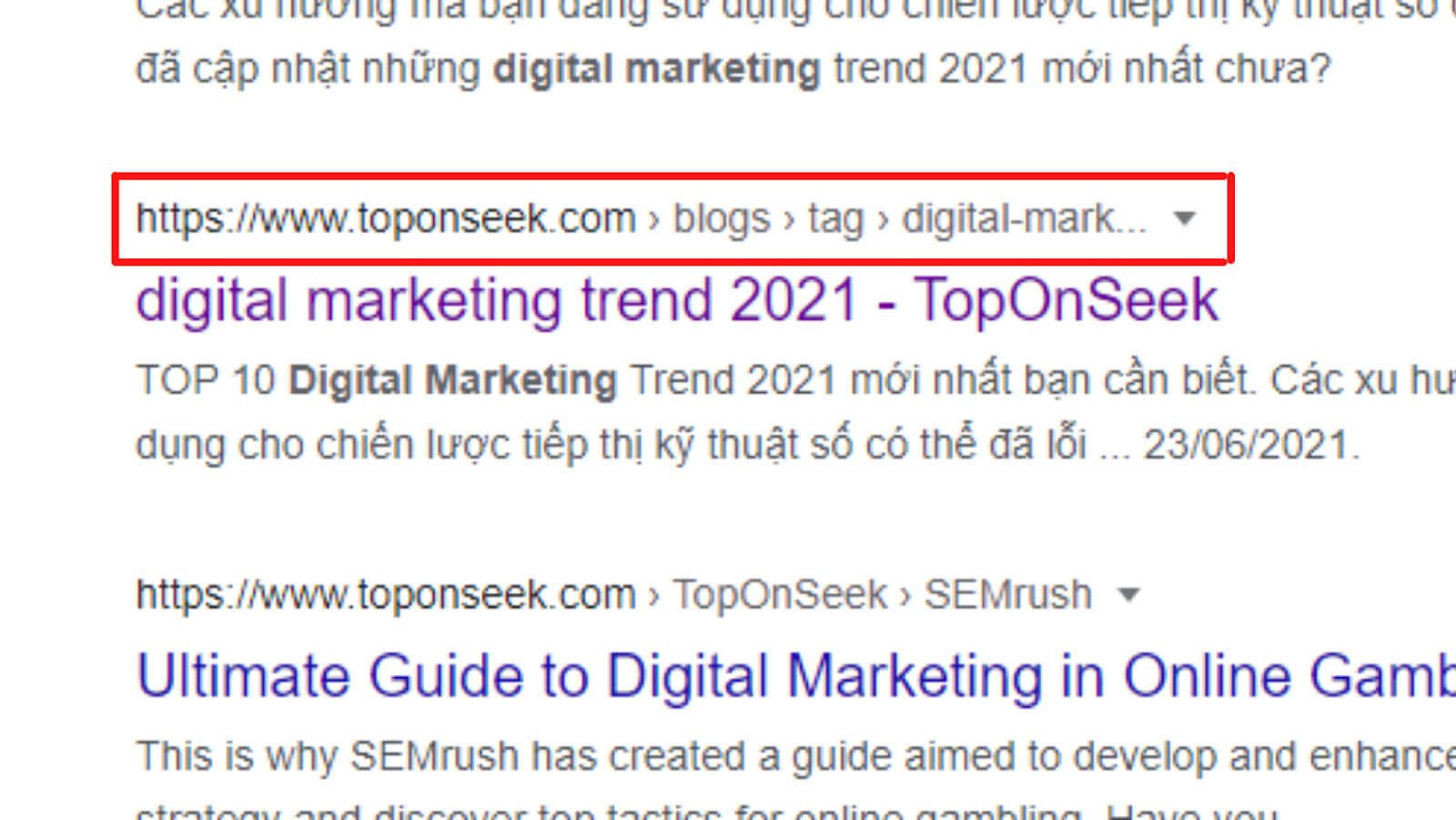Screen dimensions: 1456x820
Task: Click the truncated "digital-mark..." breadcrumb
Action: tap(1024, 218)
